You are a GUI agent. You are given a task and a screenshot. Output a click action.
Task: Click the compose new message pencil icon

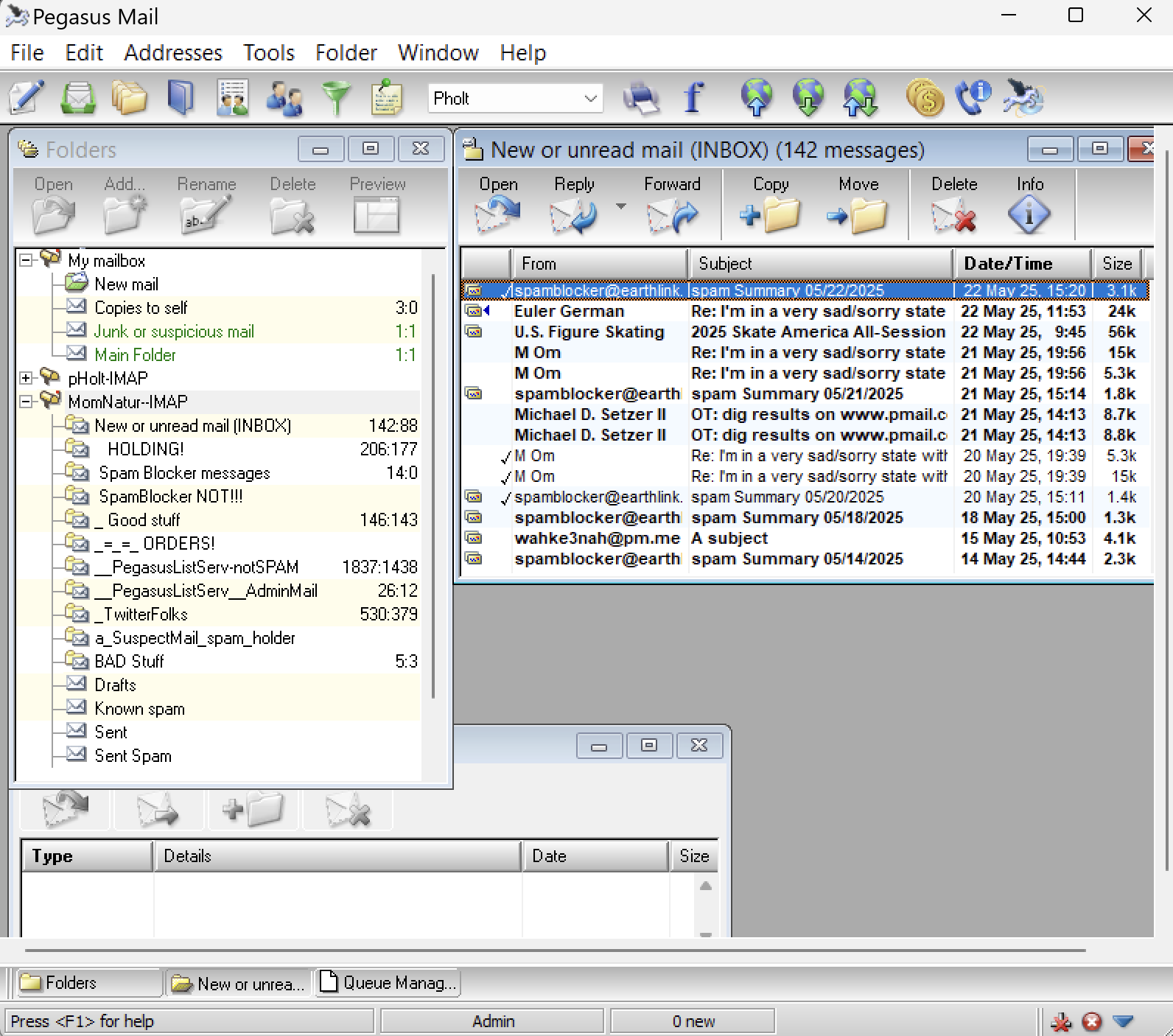27,98
